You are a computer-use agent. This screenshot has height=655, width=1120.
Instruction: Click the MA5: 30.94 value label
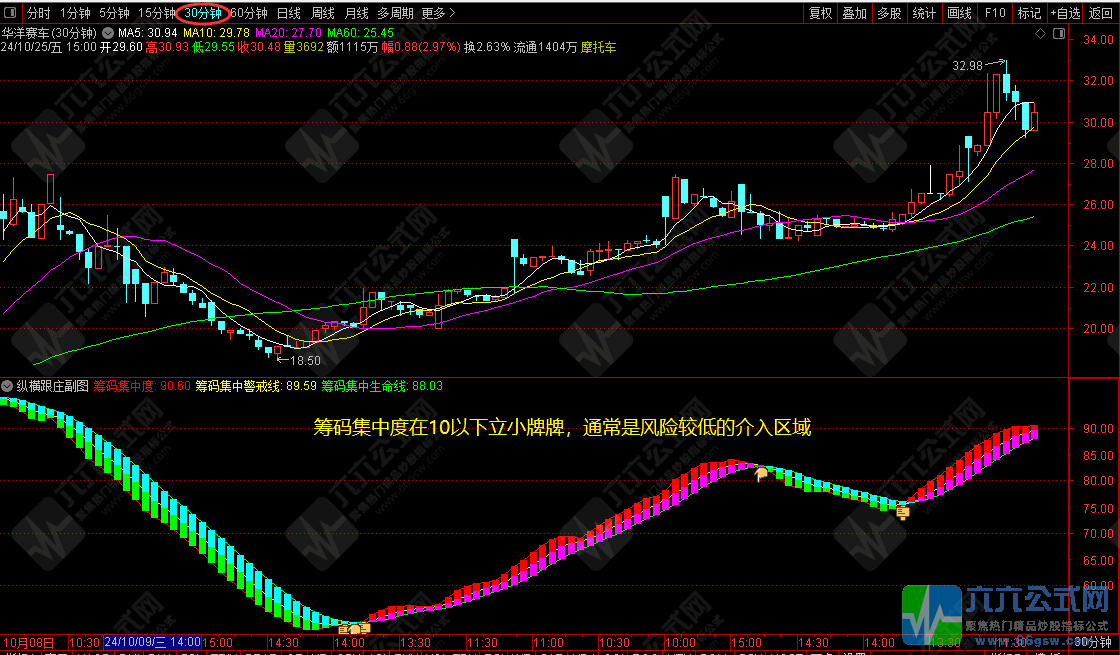(147, 33)
